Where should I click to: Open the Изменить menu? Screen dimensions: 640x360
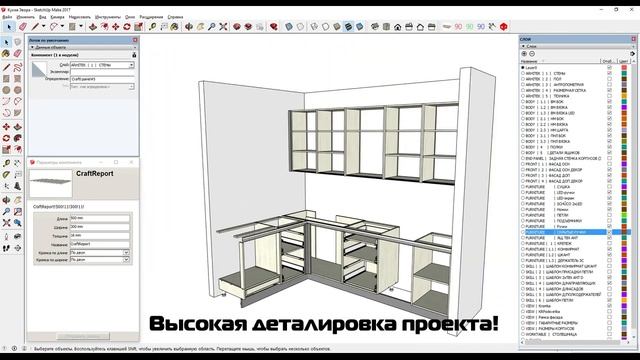coord(26,17)
